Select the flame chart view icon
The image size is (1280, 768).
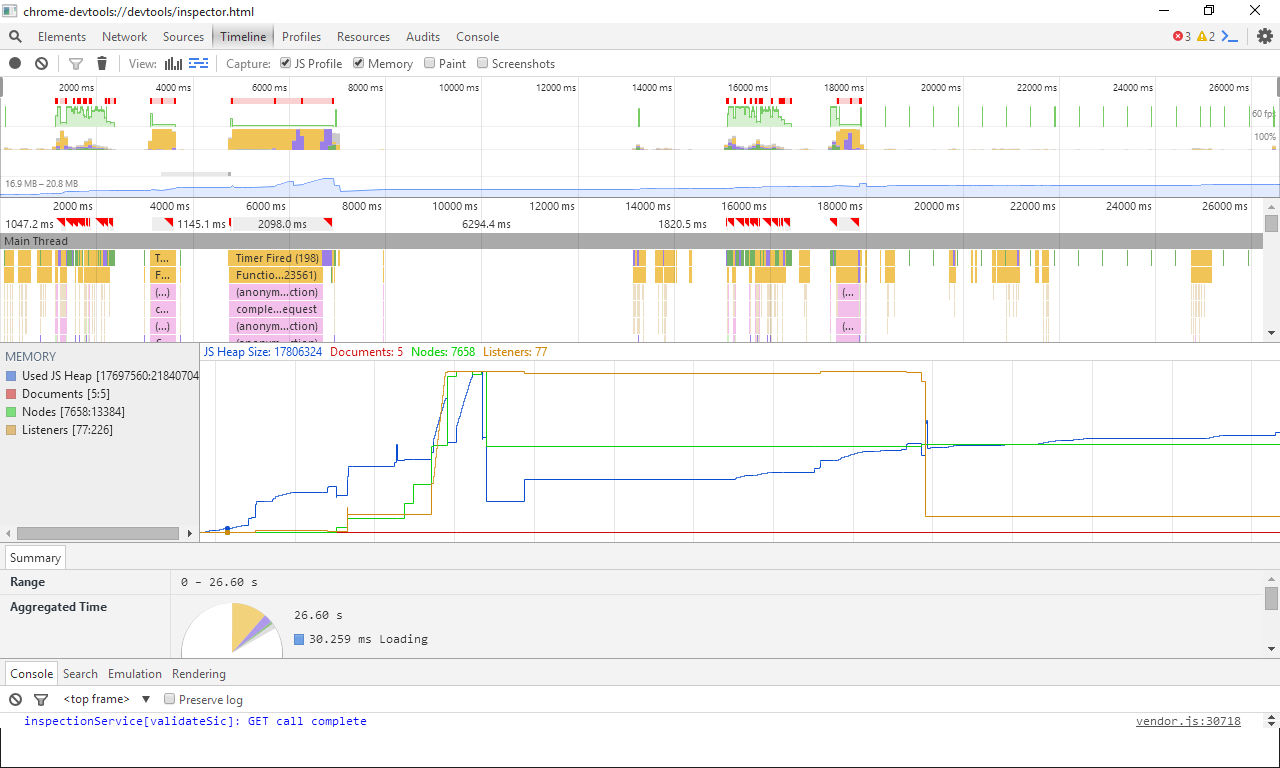pos(198,63)
